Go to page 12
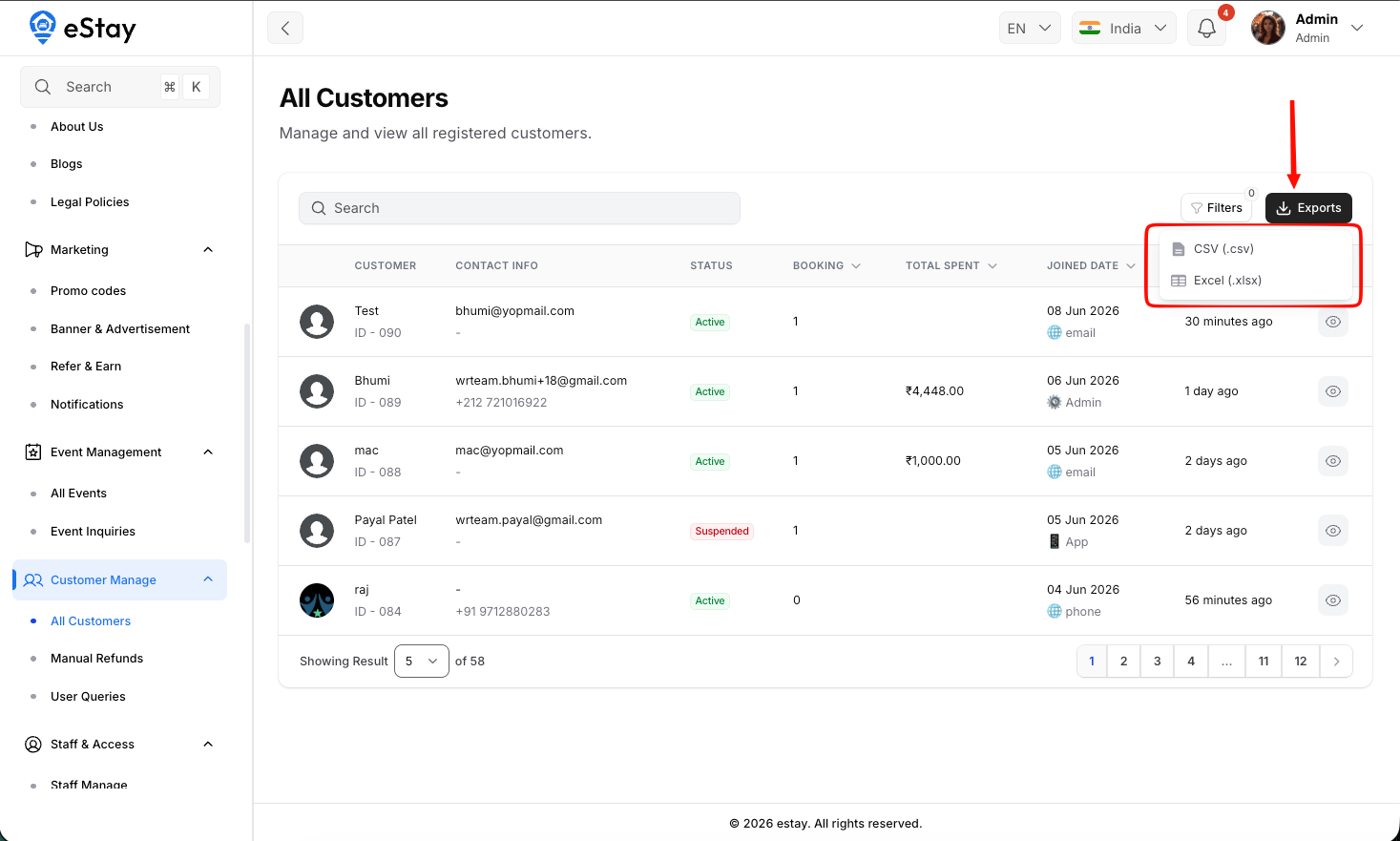Image resolution: width=1400 pixels, height=841 pixels. [x=1301, y=662]
